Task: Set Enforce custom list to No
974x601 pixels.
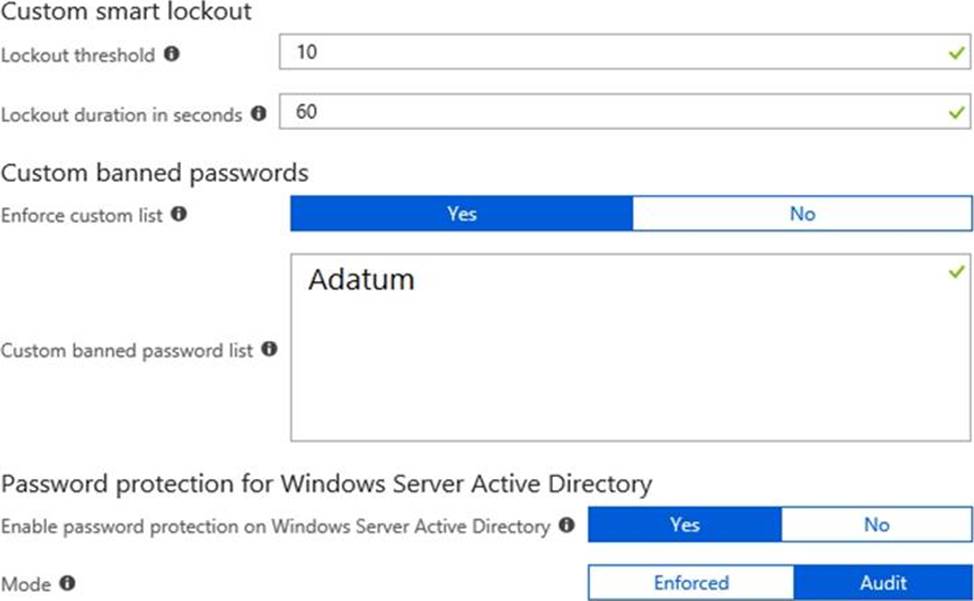Action: tap(802, 214)
